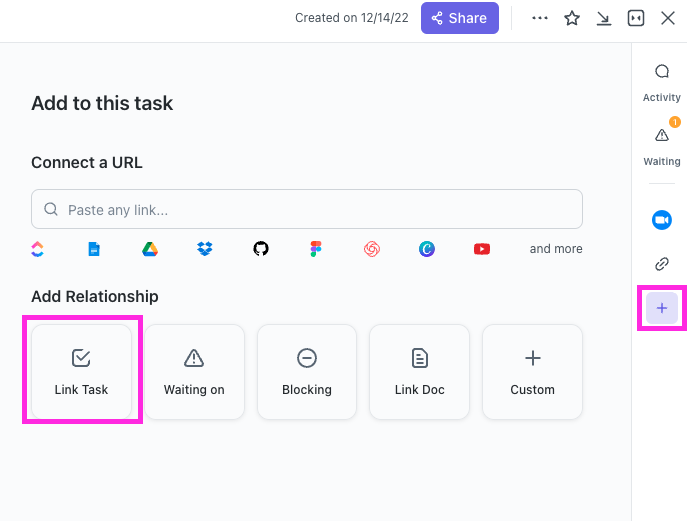Open Zoom meeting from sidebar
This screenshot has width=687, height=521.
(x=661, y=220)
